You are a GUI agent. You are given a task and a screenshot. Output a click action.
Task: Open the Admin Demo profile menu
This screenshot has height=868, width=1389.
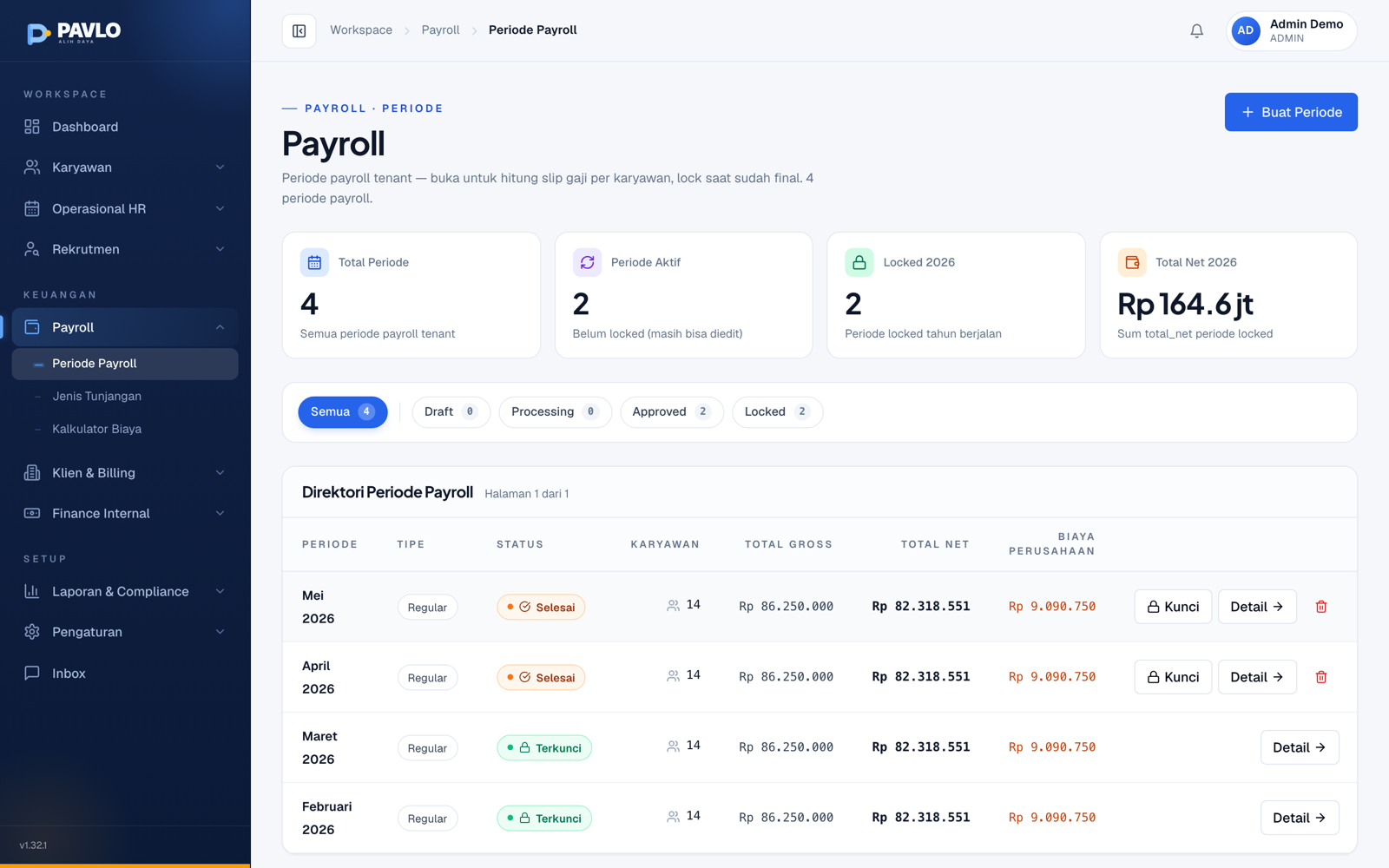(x=1292, y=31)
